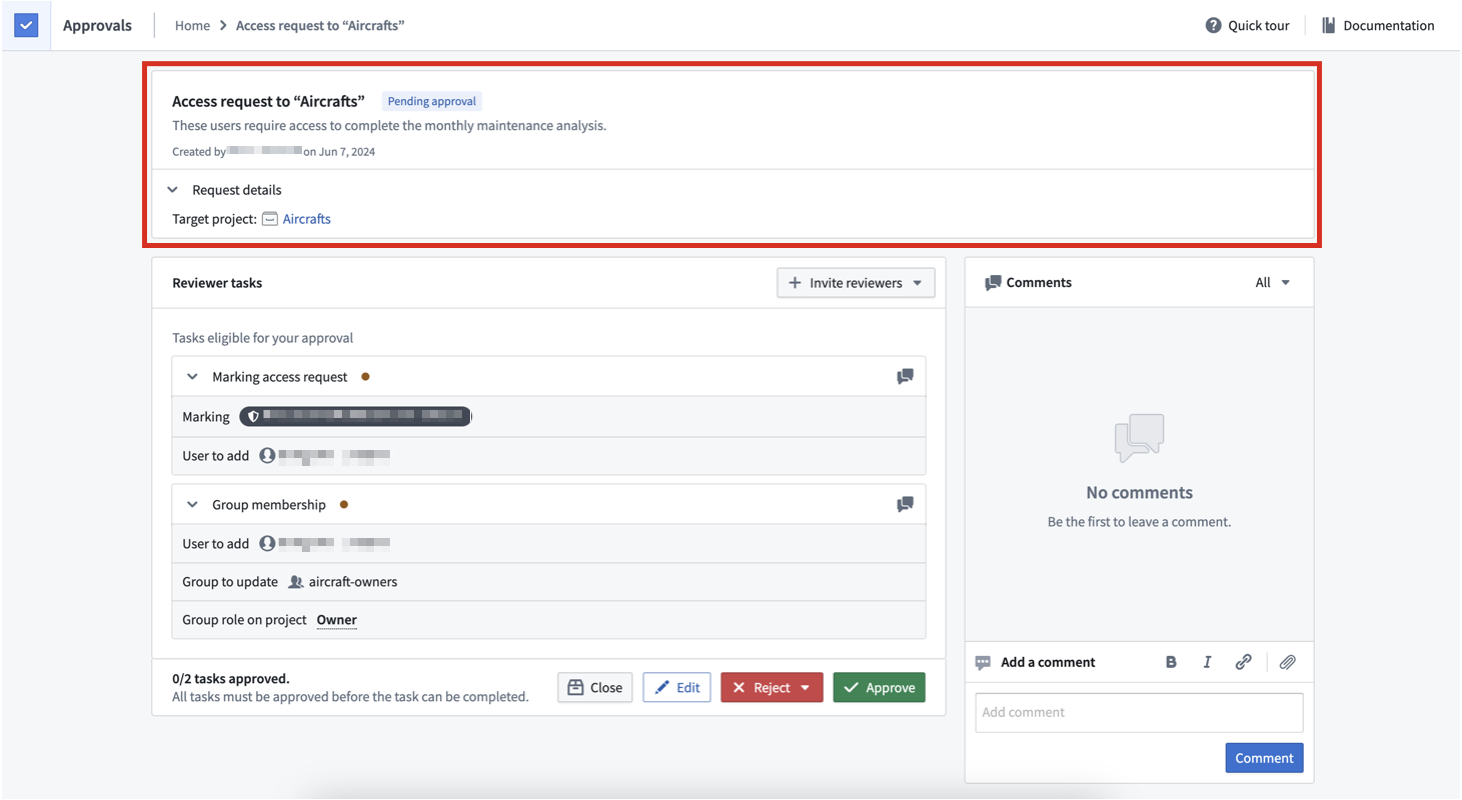Open the Reject button dropdown arrow

click(x=805, y=688)
